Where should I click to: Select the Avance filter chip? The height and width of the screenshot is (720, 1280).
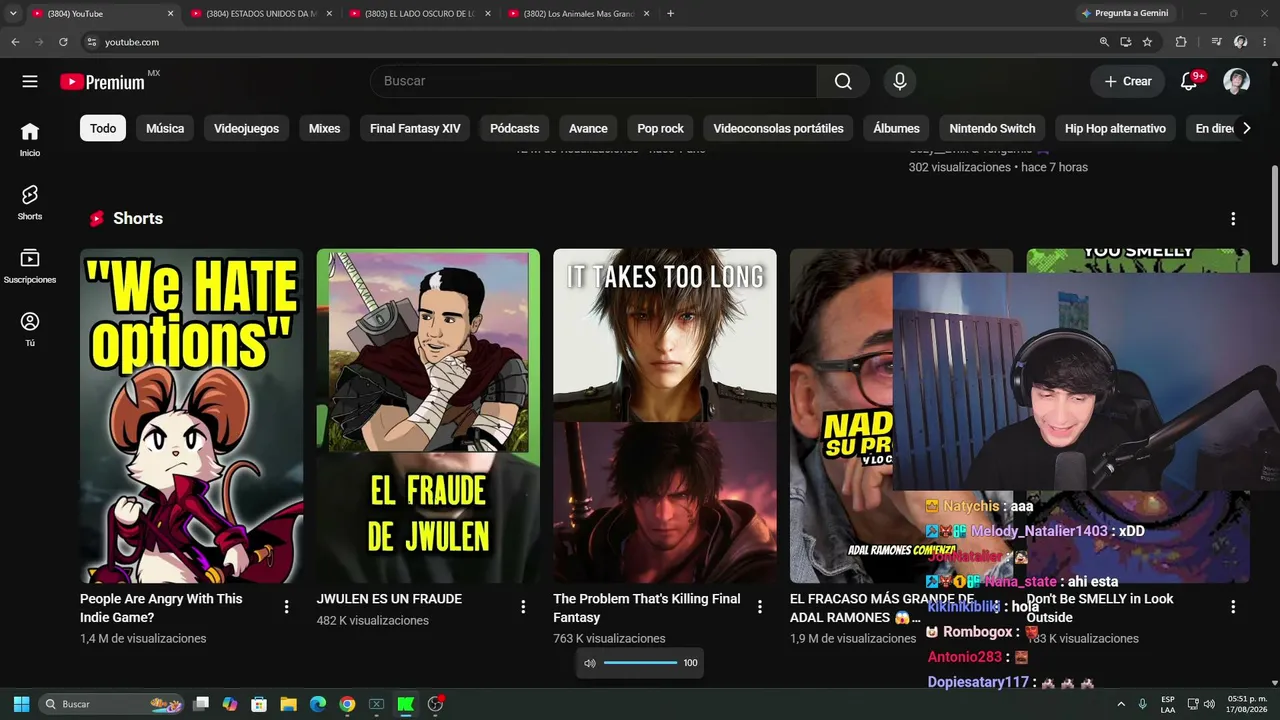588,128
